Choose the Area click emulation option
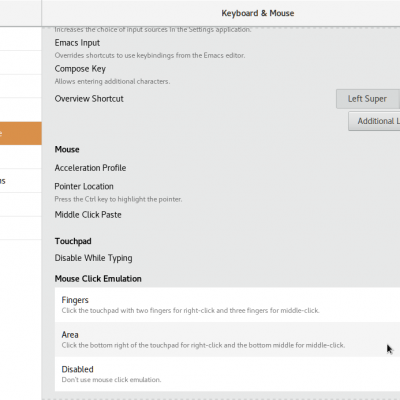The width and height of the screenshot is (400, 400). coord(227,339)
